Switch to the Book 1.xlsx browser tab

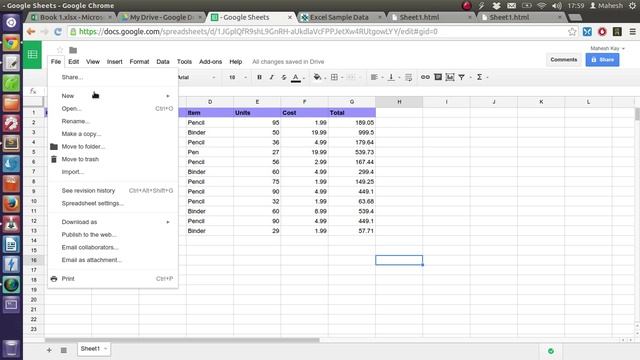tap(71, 17)
